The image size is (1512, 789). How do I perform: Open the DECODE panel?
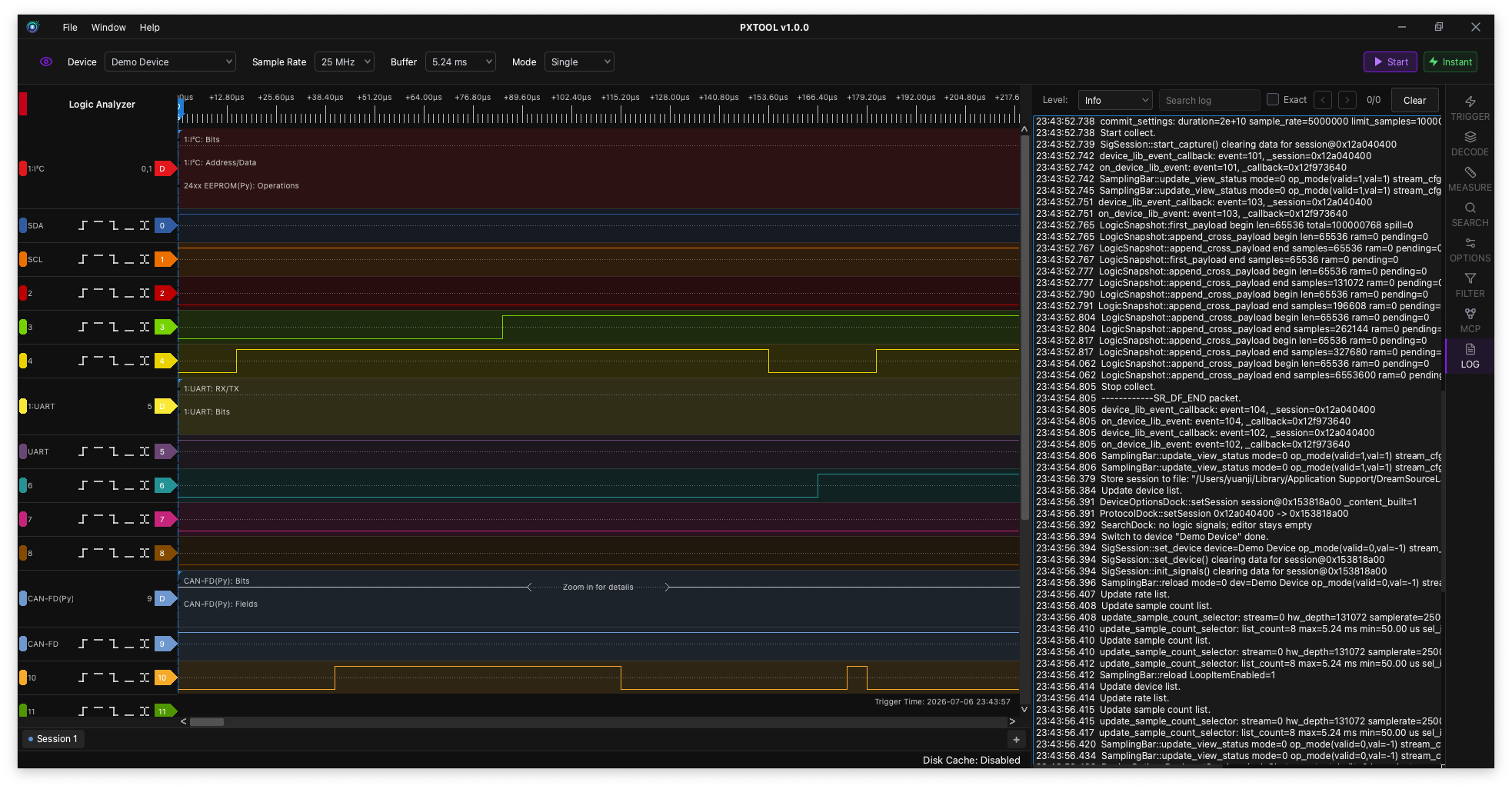[1470, 144]
